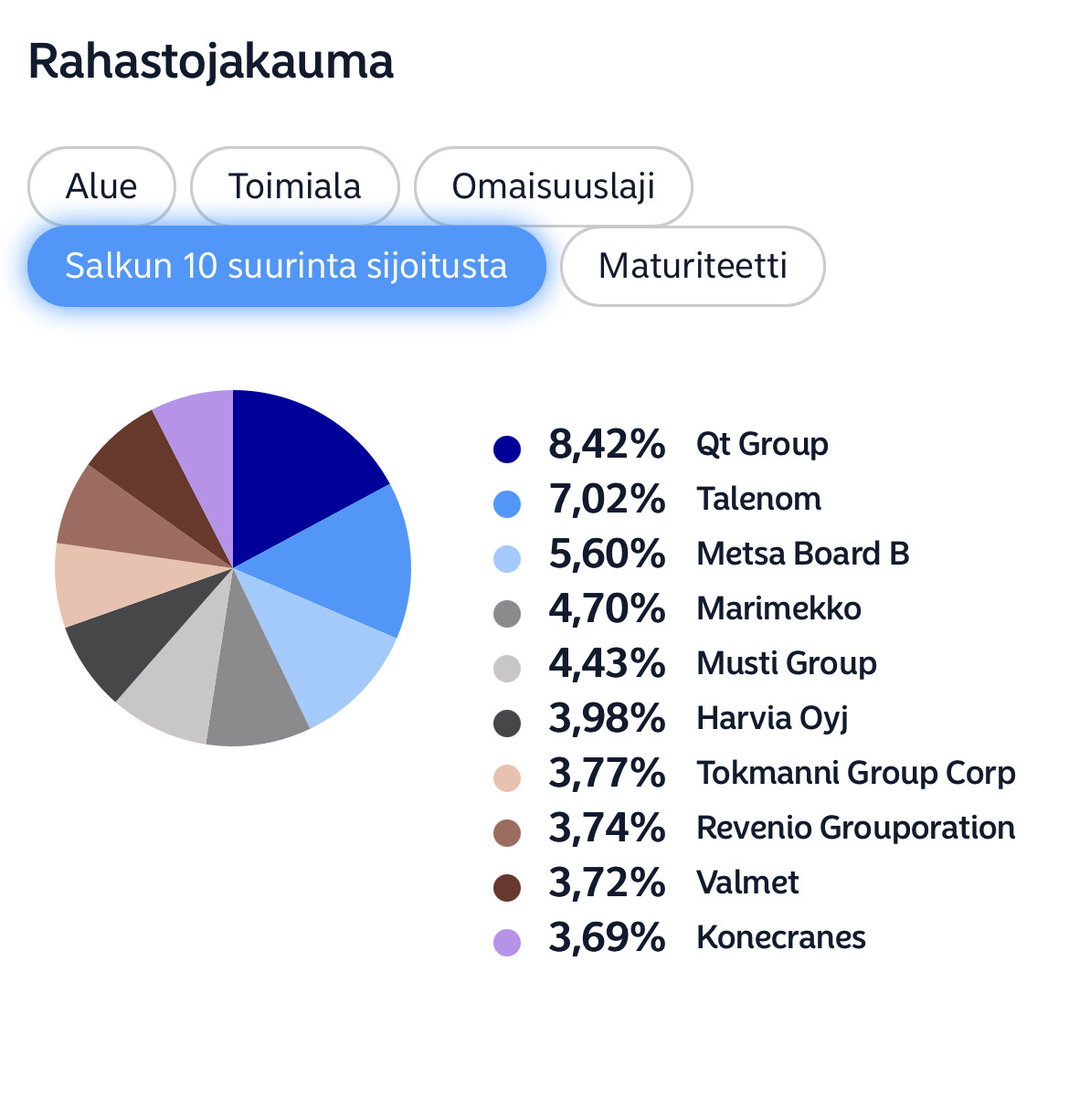Click the Musti Group label
This screenshot has width=1069, height=1120.
point(786,663)
